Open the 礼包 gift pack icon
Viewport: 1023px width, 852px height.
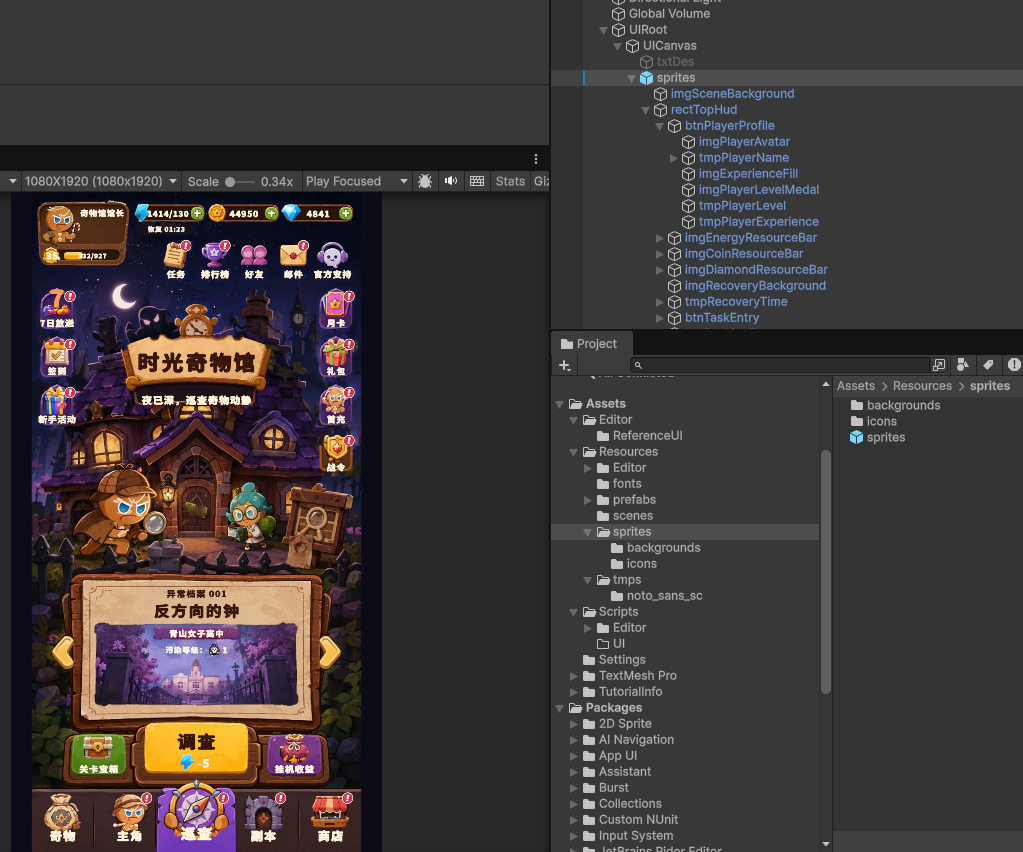[x=336, y=357]
